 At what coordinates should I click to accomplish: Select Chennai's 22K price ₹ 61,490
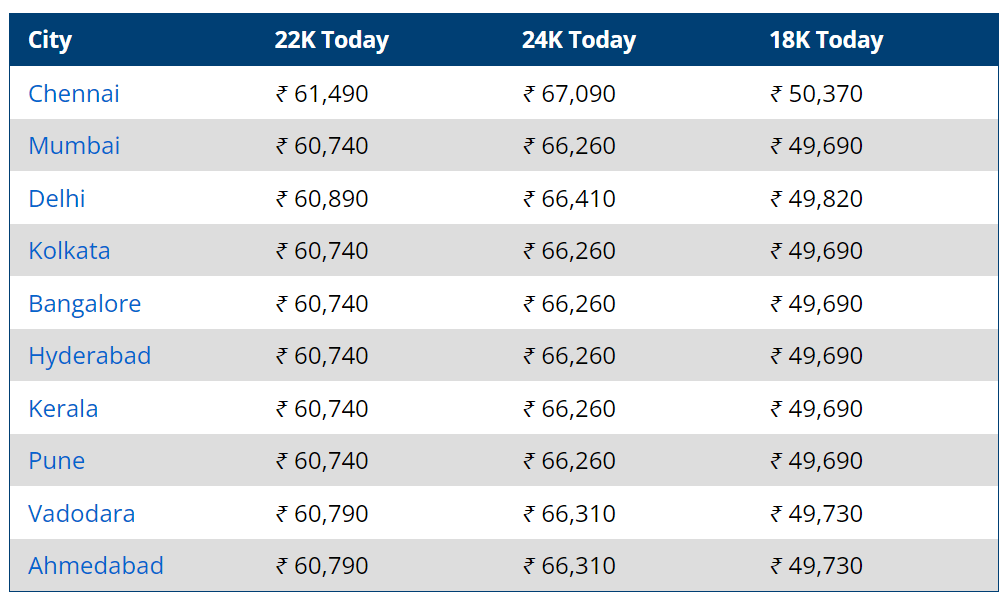(x=322, y=94)
